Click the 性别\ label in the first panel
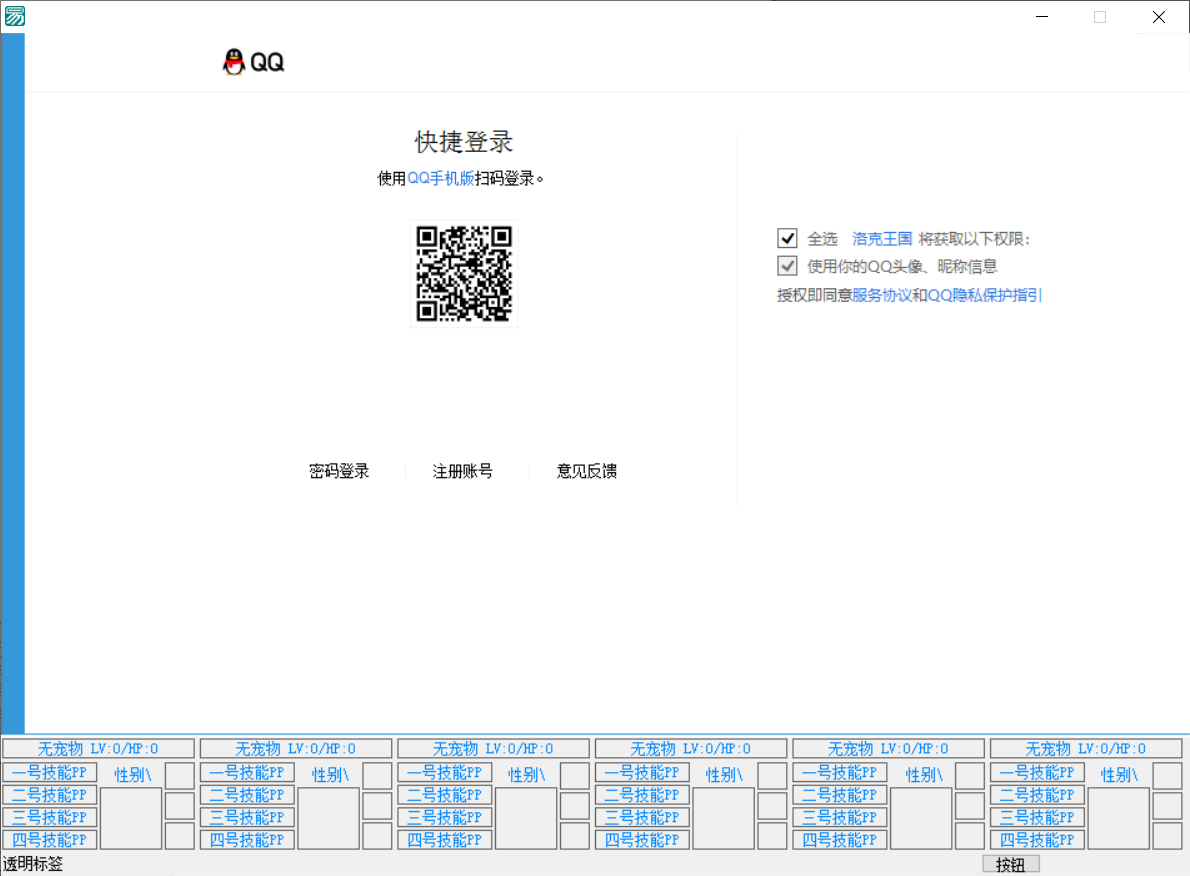 click(131, 773)
